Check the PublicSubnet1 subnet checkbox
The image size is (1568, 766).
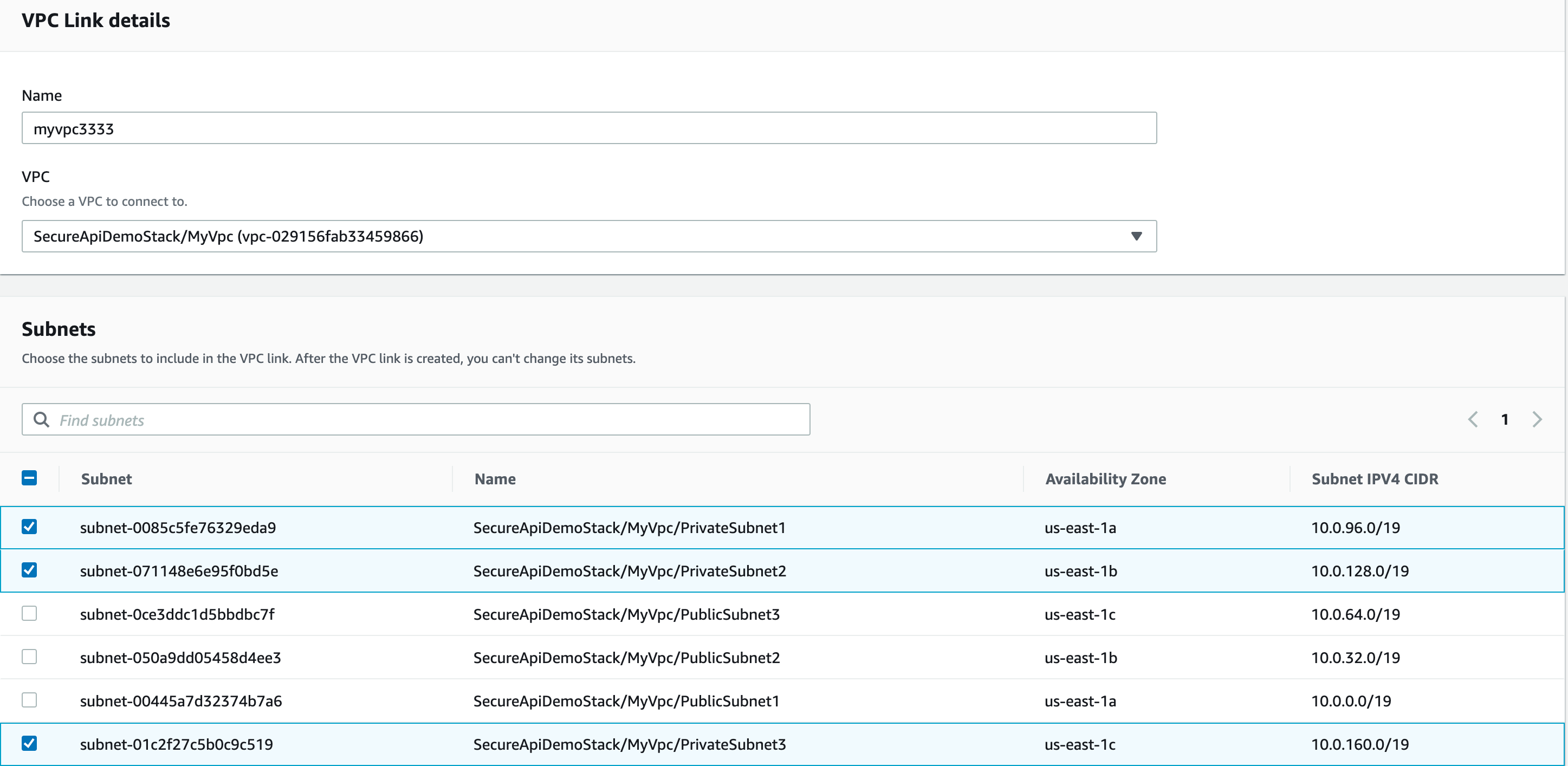(29, 700)
